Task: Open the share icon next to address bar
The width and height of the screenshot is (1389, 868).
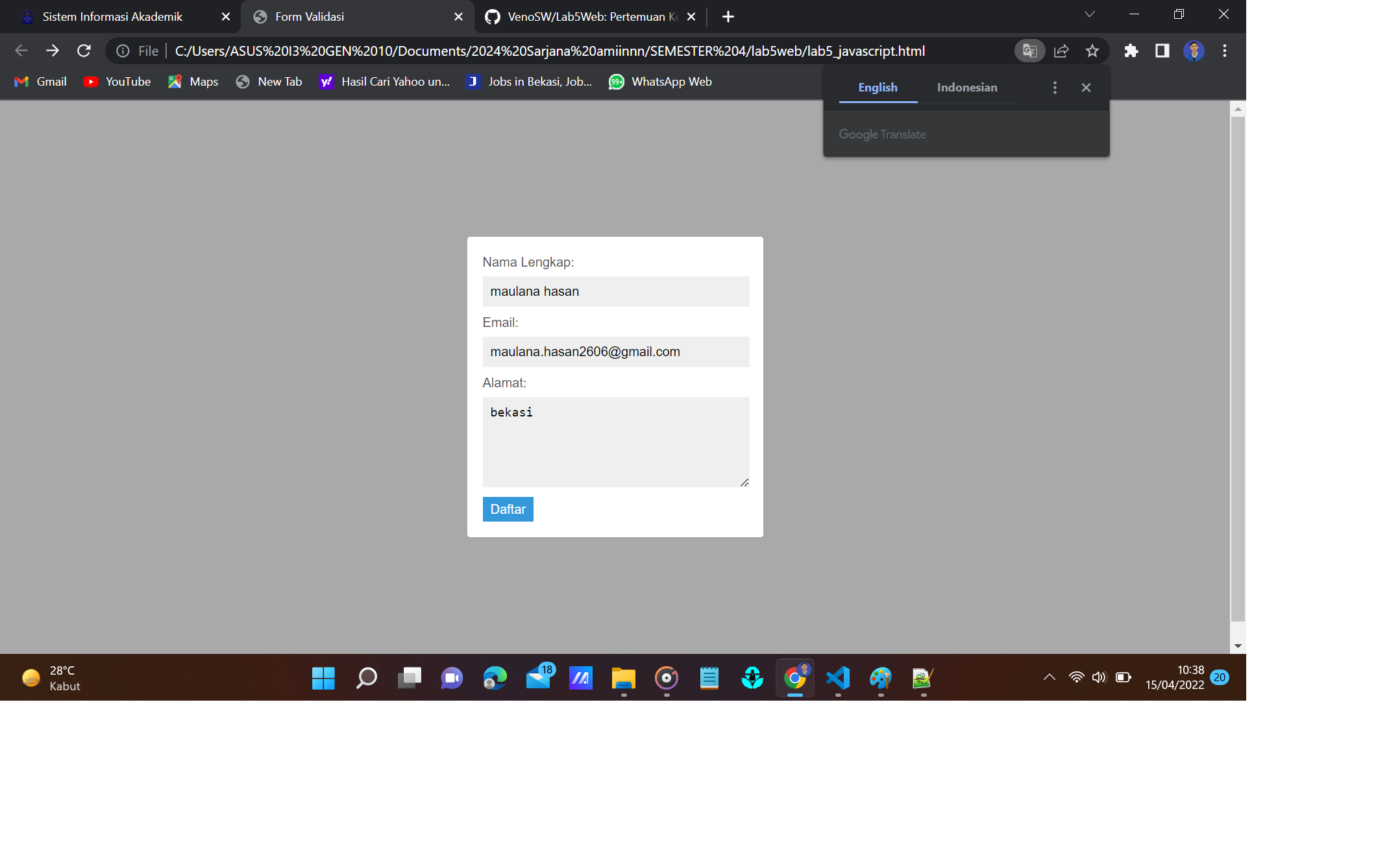Action: pyautogui.click(x=1061, y=51)
